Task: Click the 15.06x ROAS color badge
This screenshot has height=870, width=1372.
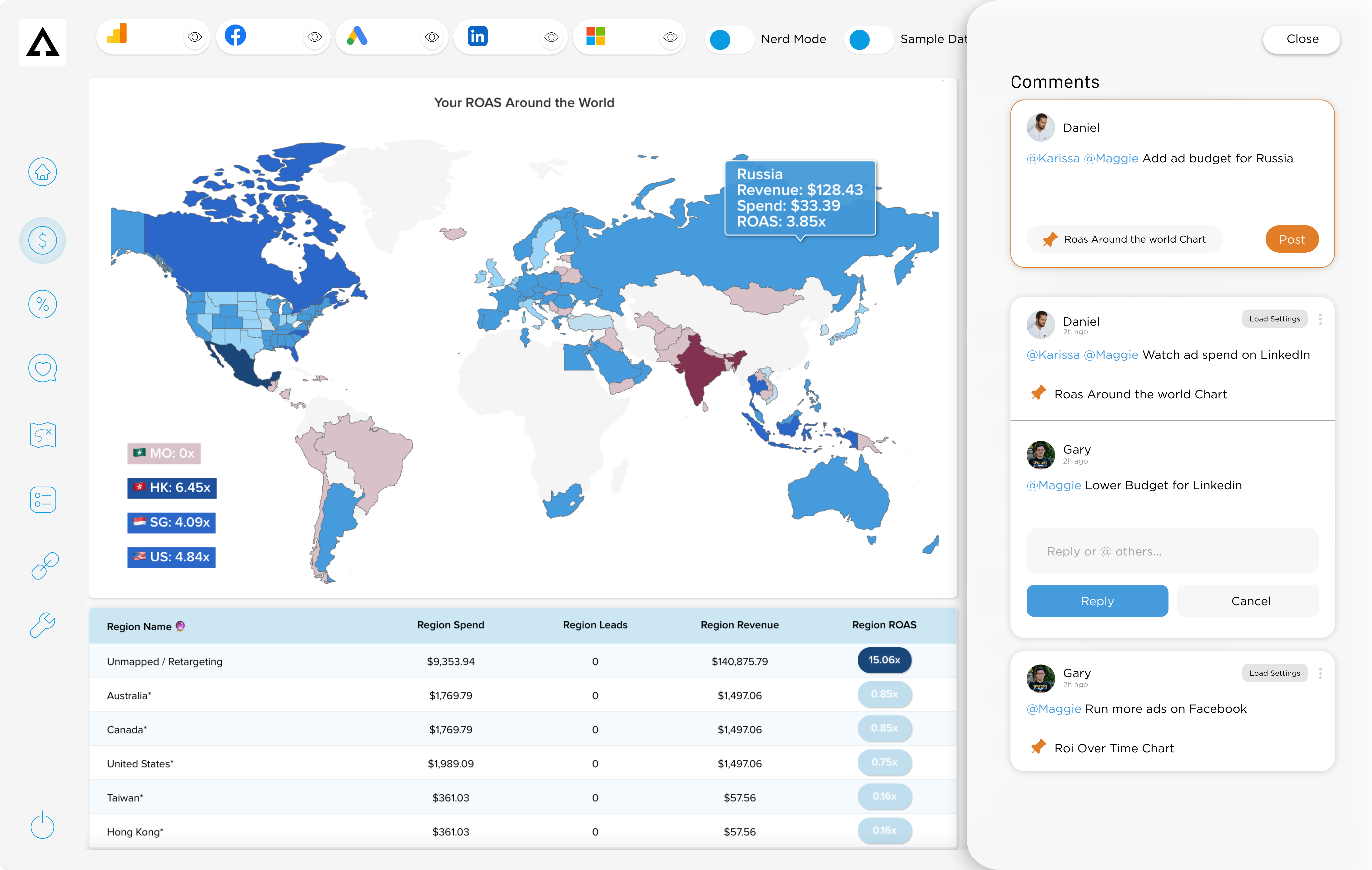Action: (884, 660)
